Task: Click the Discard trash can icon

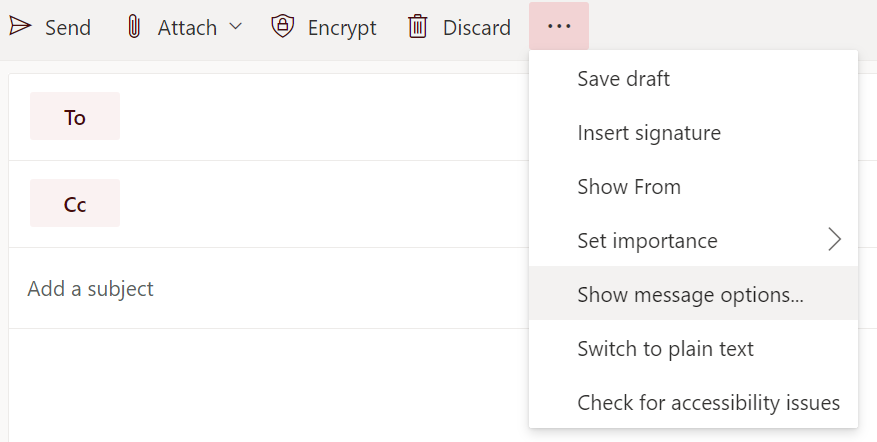Action: 417,26
